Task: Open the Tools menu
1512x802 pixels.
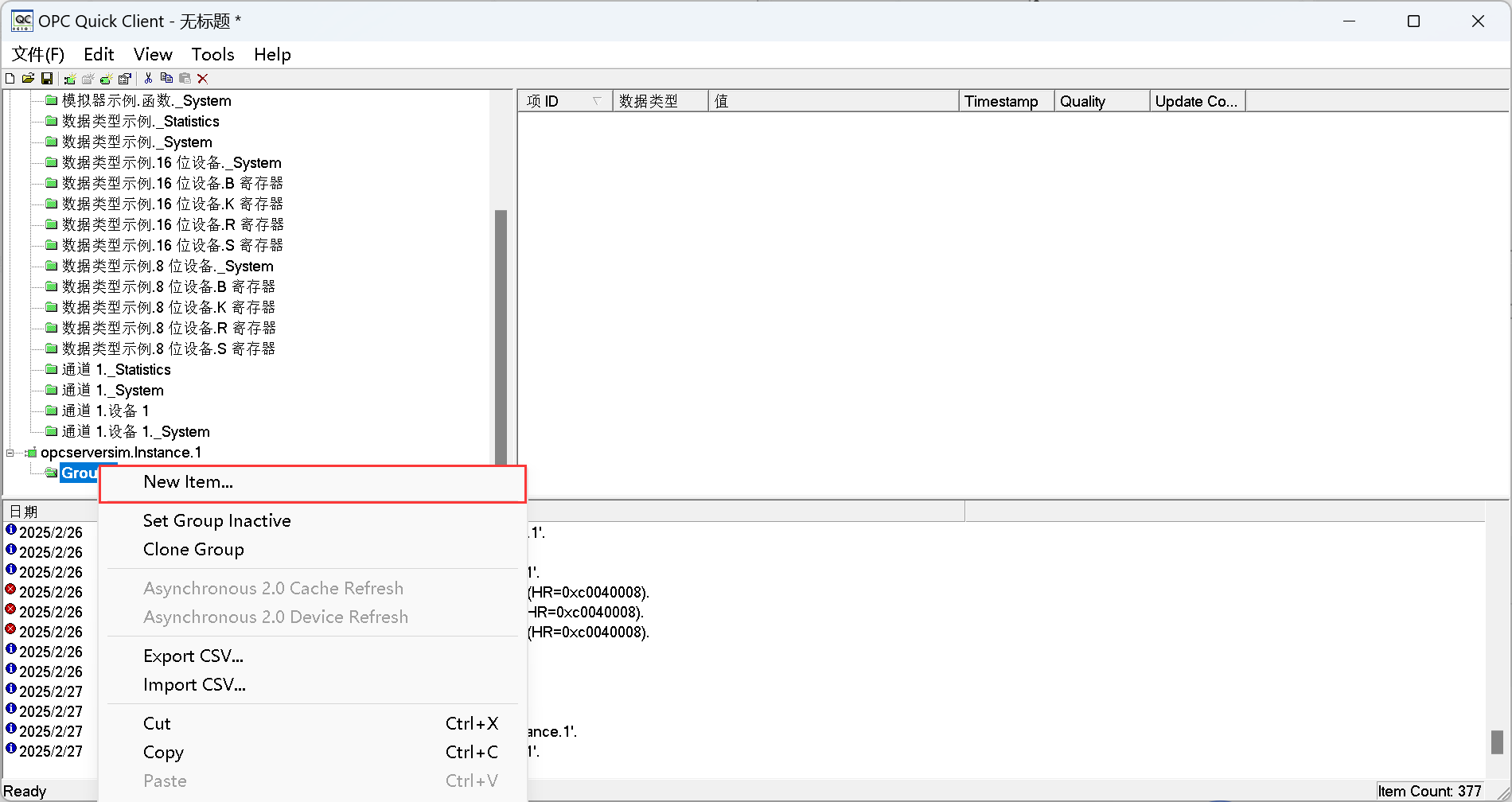Action: [x=212, y=54]
